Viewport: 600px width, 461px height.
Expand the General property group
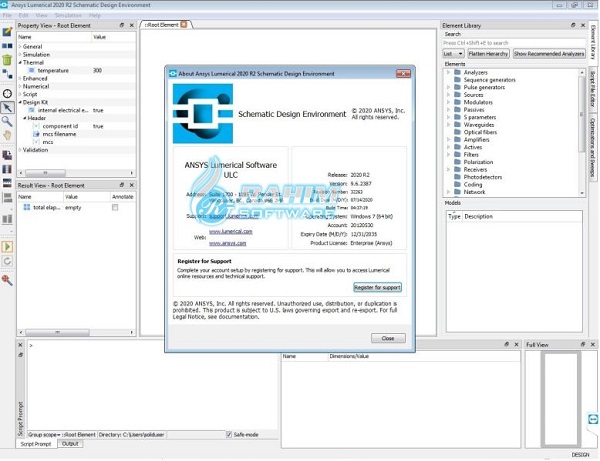[x=20, y=46]
